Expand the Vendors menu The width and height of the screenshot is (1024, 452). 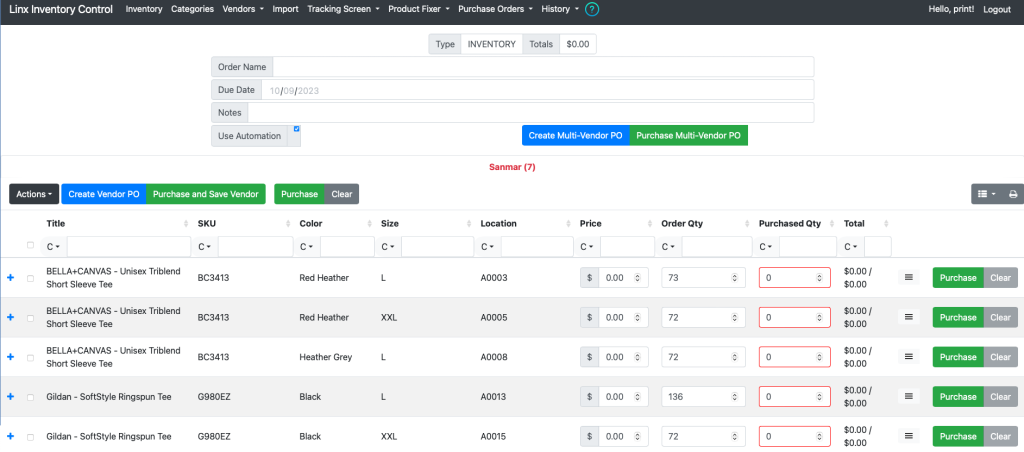pos(243,9)
